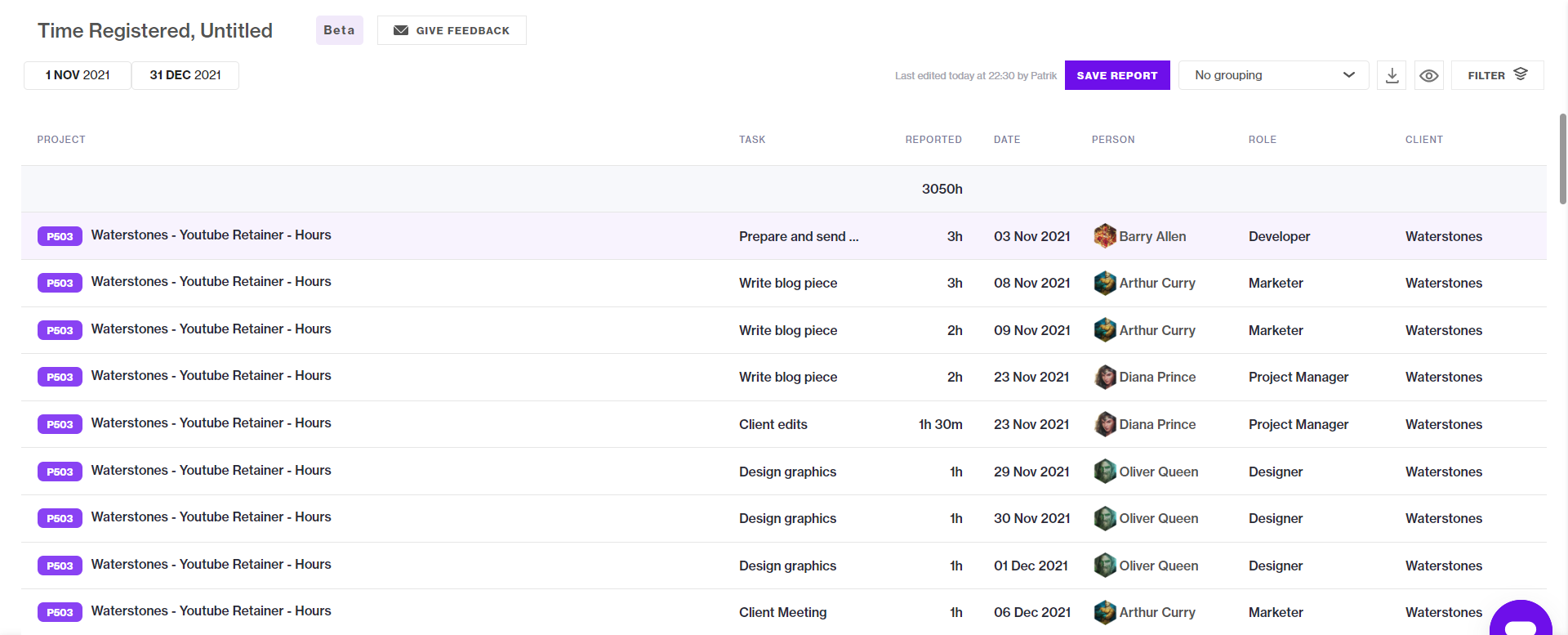Image resolution: width=1568 pixels, height=635 pixels.
Task: Click the project name on the 03 Nov row
Action: coord(212,235)
